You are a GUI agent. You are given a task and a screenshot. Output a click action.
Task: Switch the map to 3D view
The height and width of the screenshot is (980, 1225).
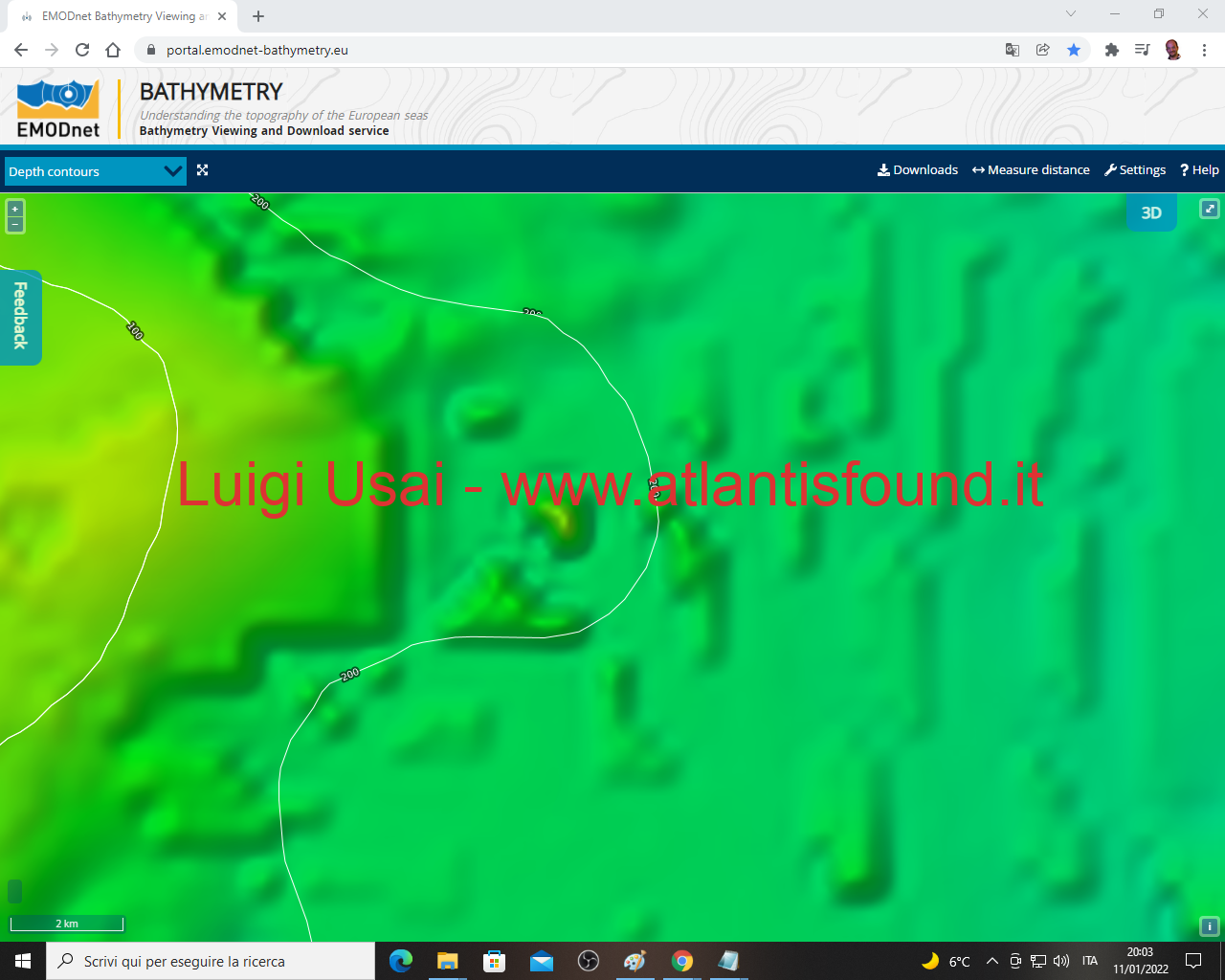(1151, 212)
